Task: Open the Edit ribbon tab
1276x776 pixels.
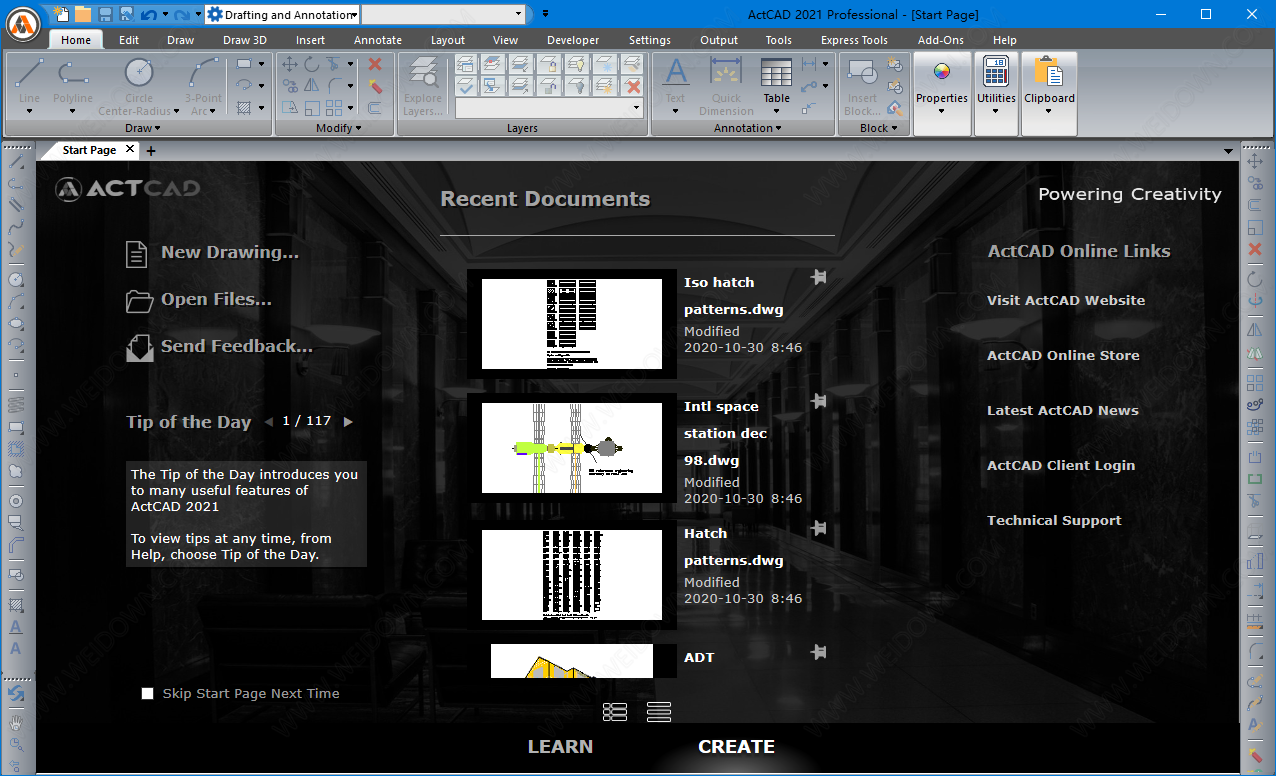Action: coord(129,40)
